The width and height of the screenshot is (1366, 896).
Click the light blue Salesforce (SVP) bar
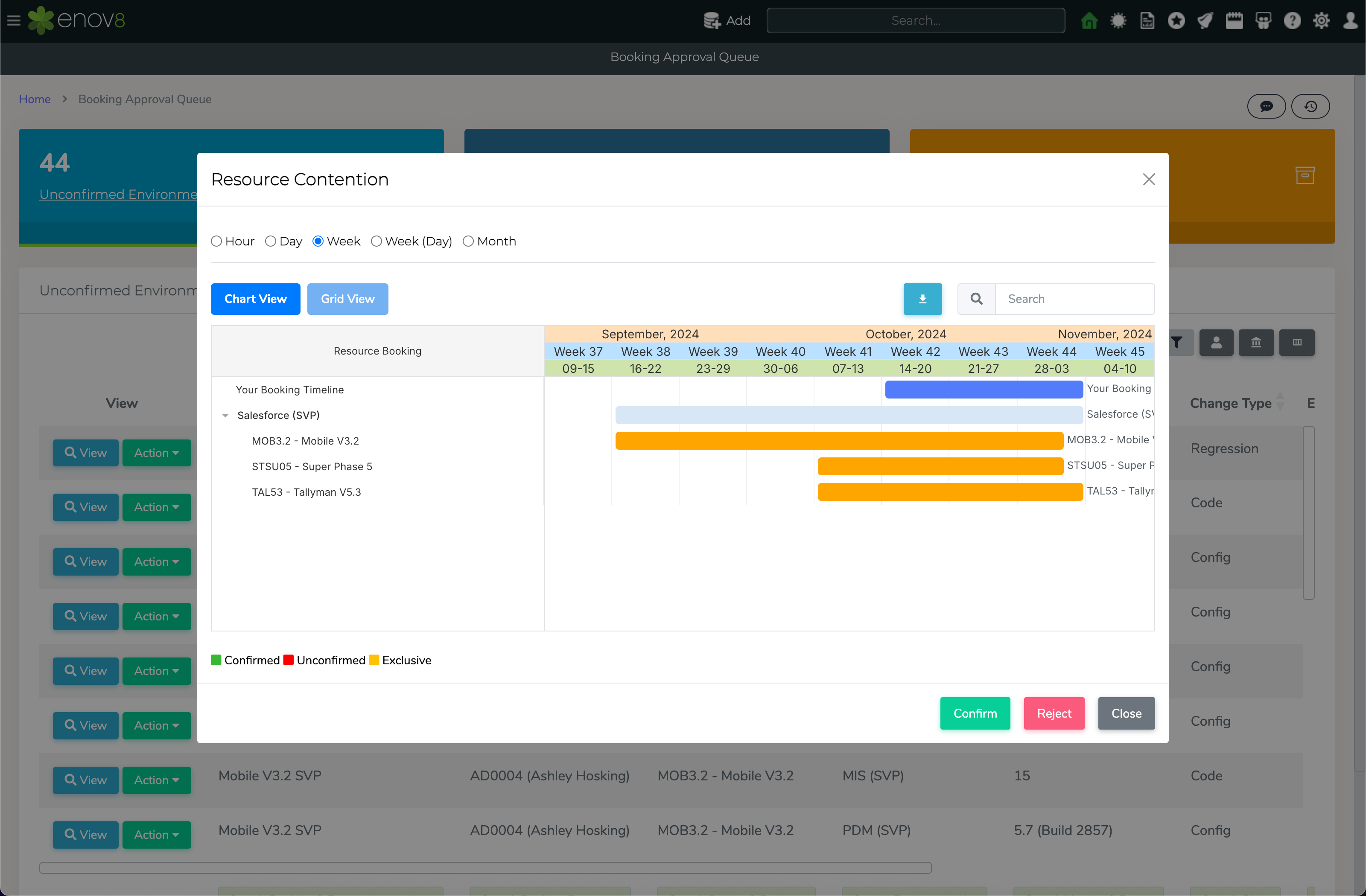pos(849,415)
